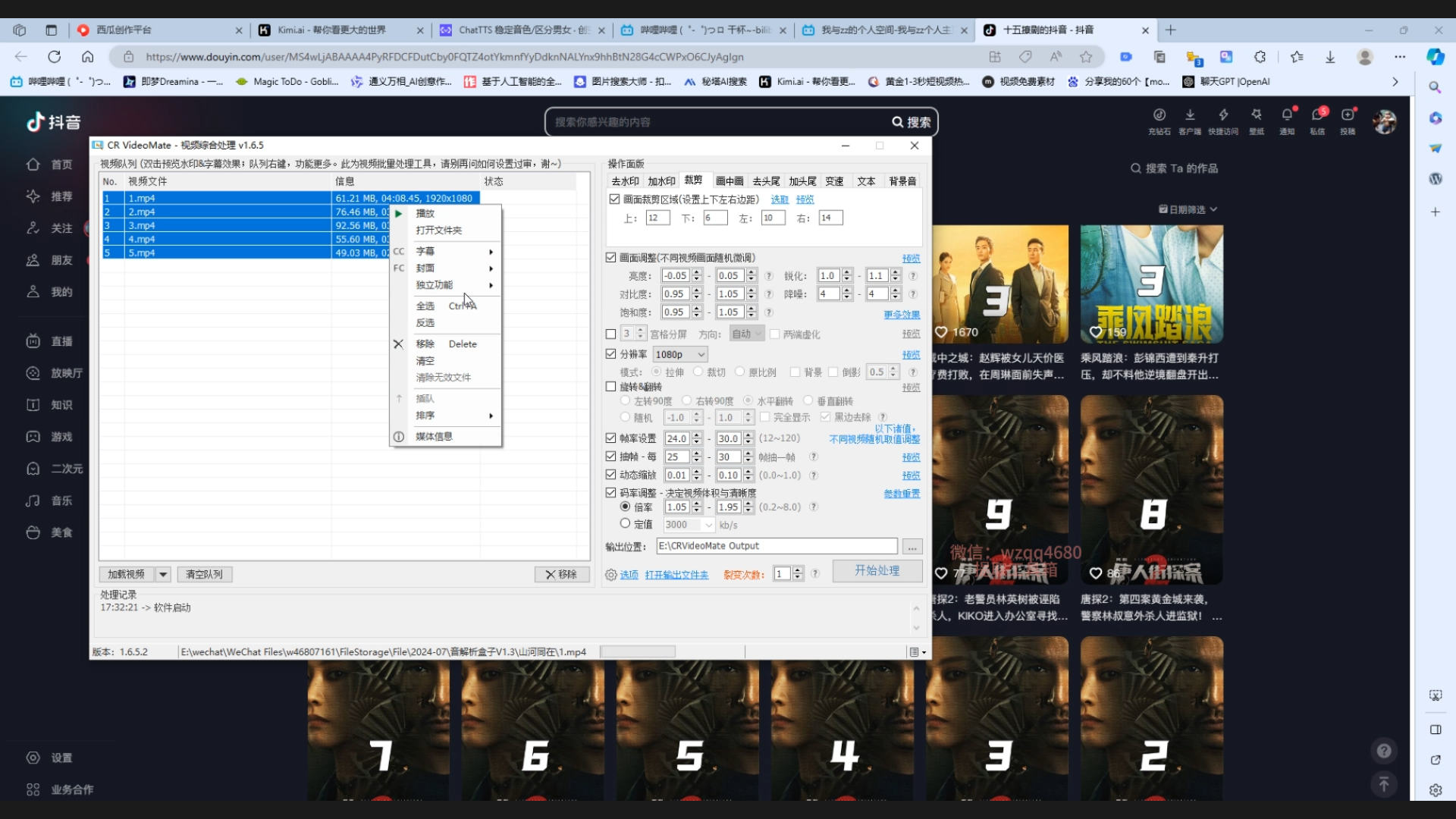This screenshot has height=819, width=1456.
Task: Open private messages icon in header
Action: 1317,115
